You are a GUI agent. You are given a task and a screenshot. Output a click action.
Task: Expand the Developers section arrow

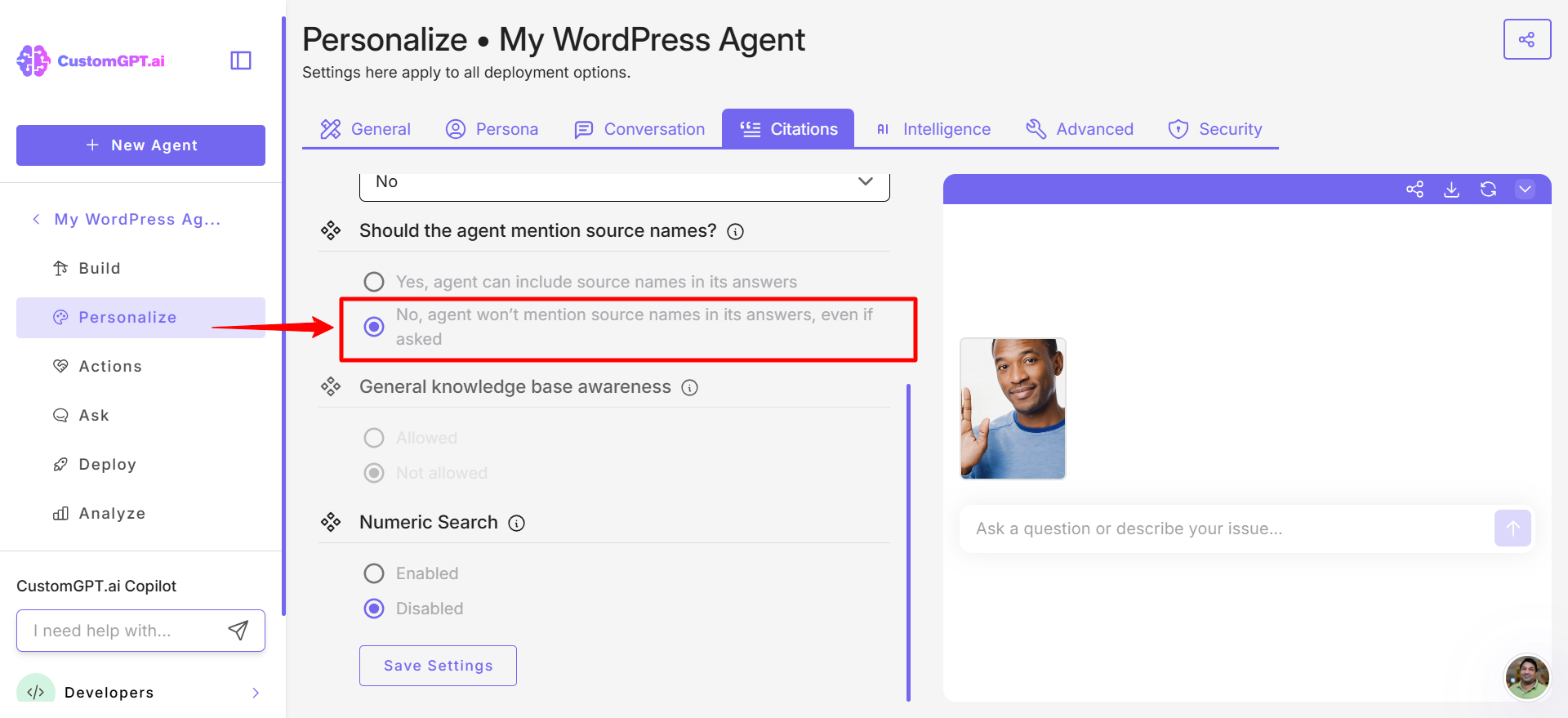click(256, 693)
